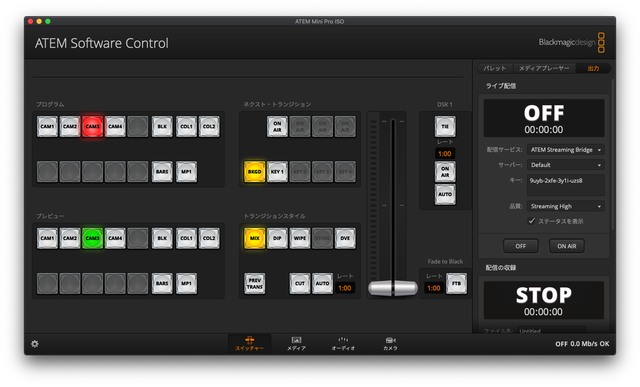Image resolution: width=640 pixels, height=387 pixels.
Task: Trigger DSK 1 AUTO button
Action: [445, 194]
